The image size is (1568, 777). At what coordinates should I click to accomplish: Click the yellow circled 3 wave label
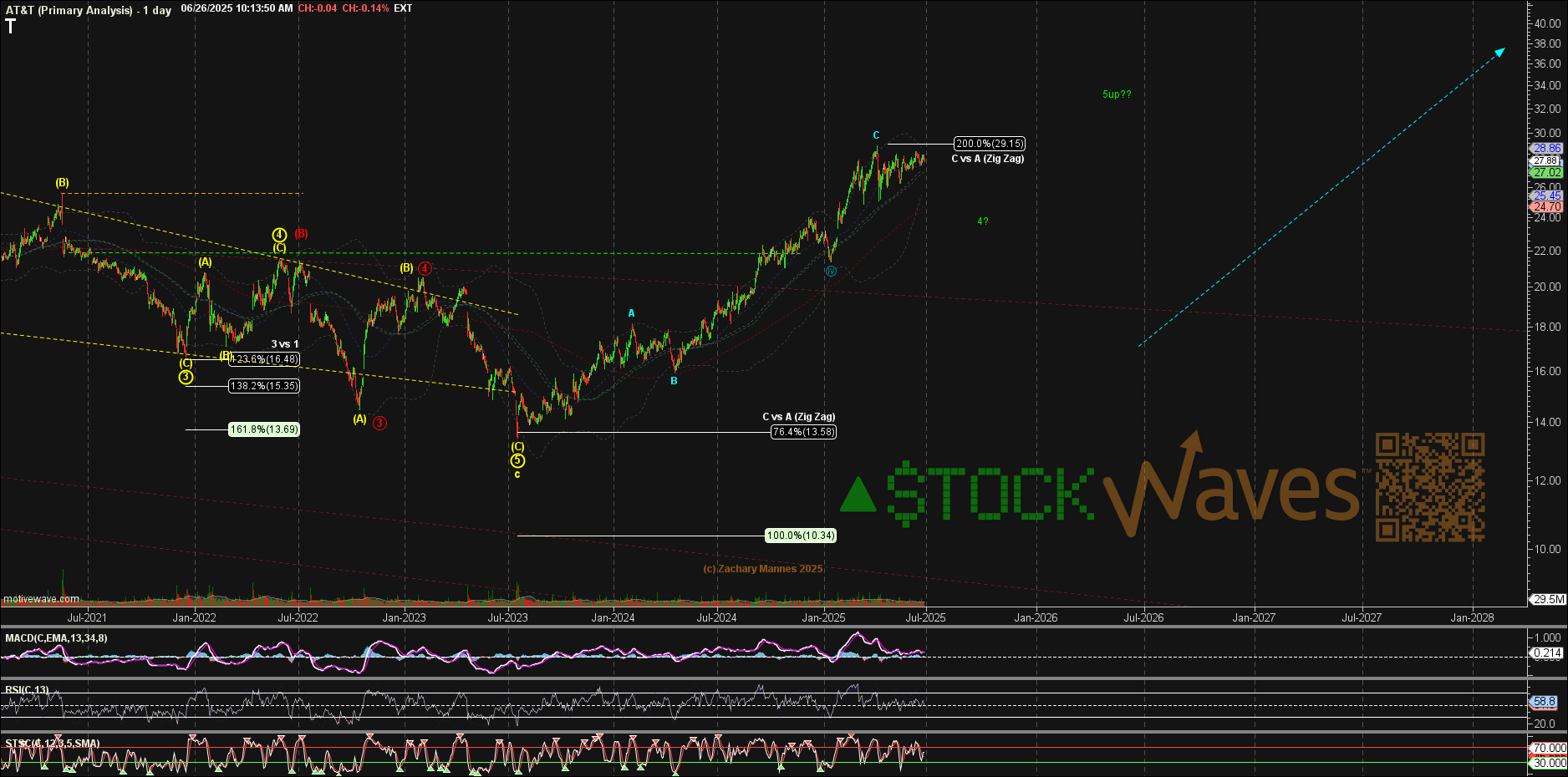tap(186, 377)
